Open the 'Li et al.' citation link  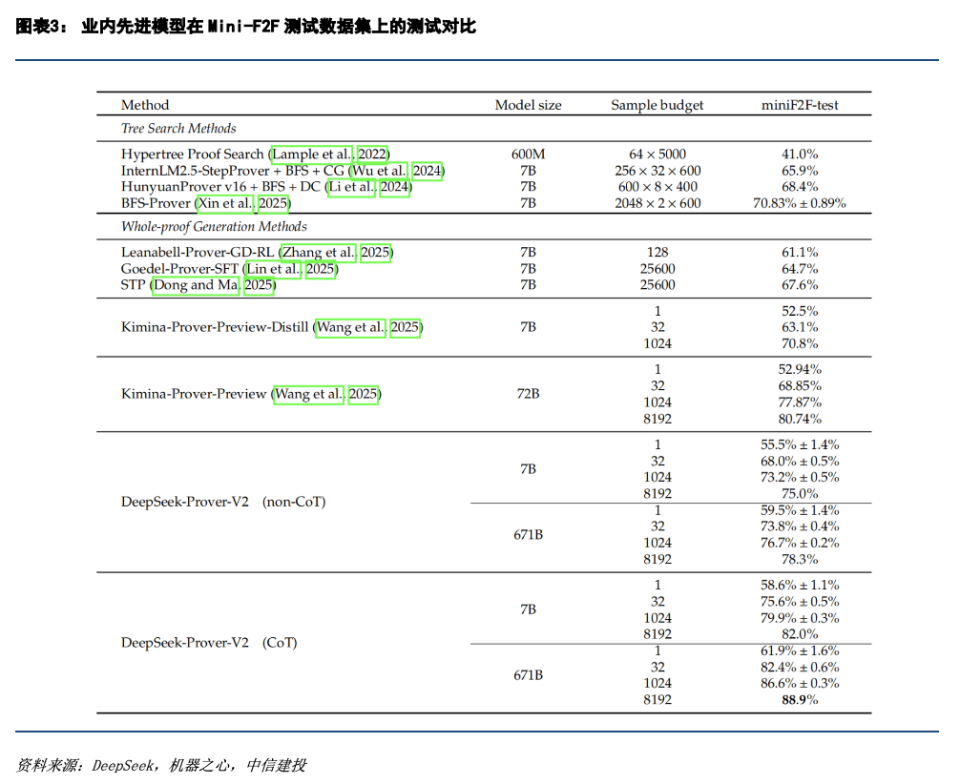[x=351, y=187]
